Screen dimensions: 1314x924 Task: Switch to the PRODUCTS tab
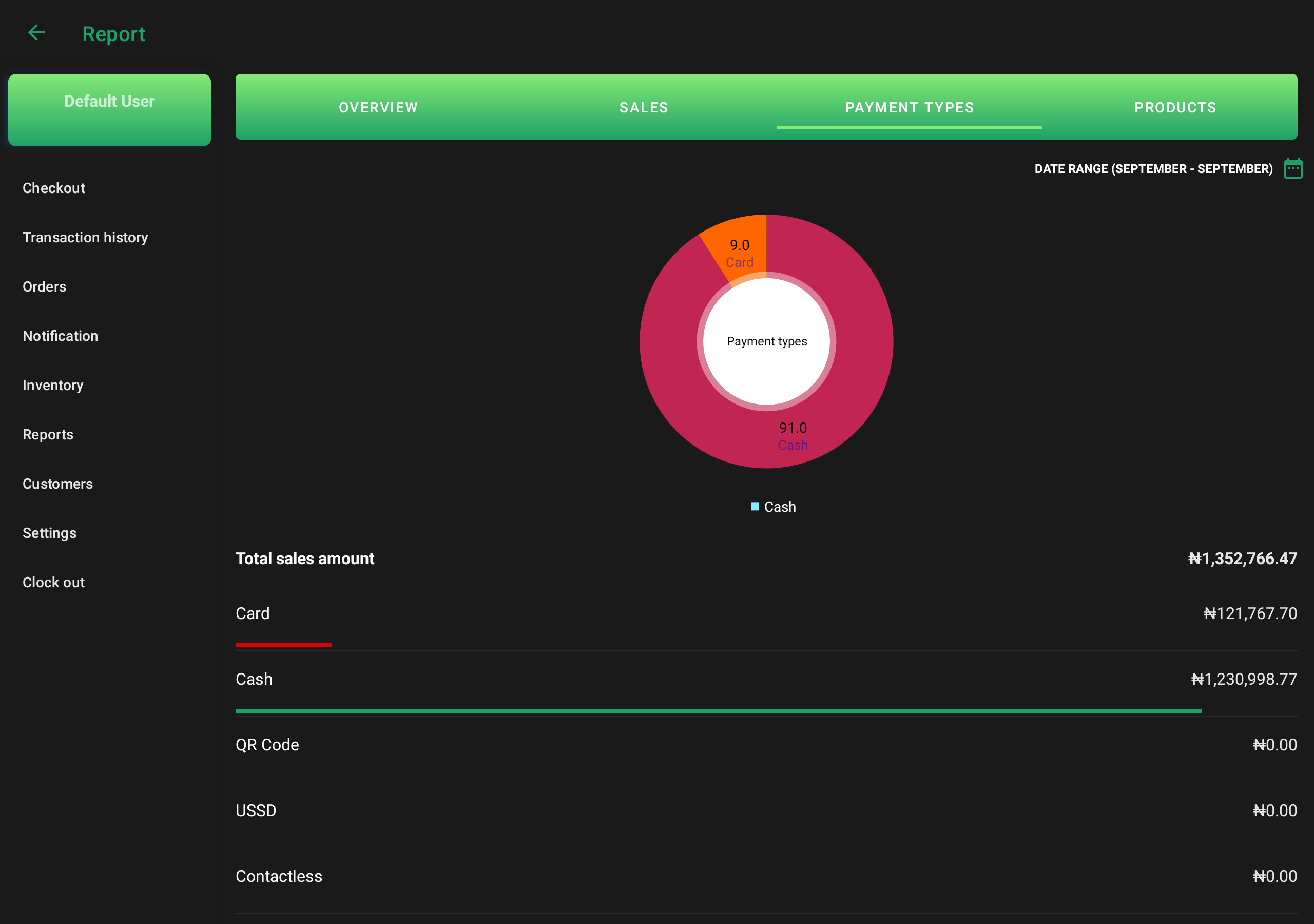[1175, 106]
